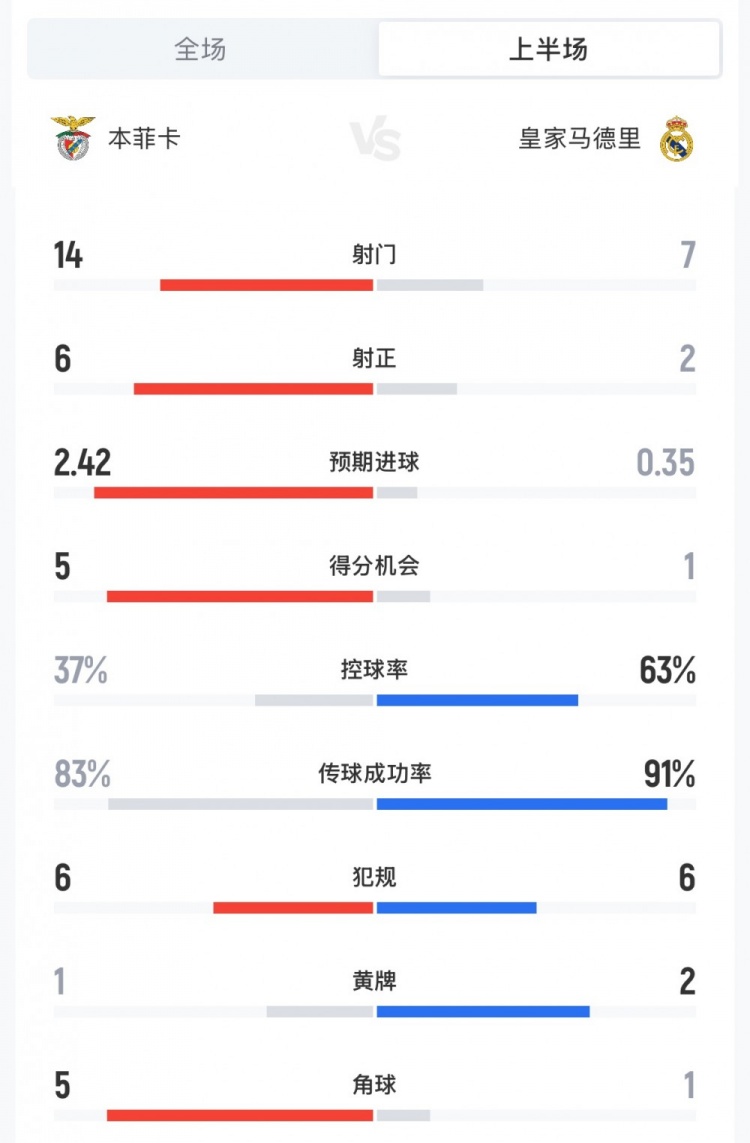Open the 本菲卡 team name link
Screen dimensions: 750x1143
pos(144,138)
